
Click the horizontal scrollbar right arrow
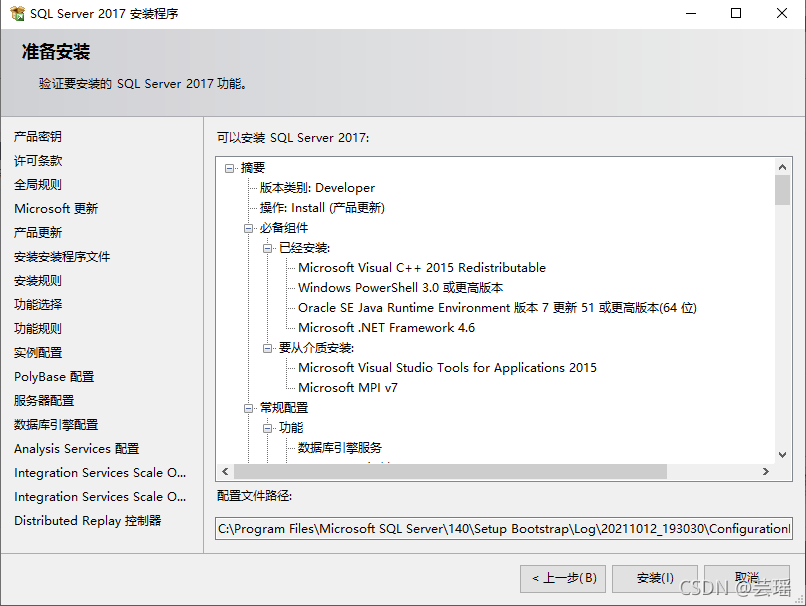pyautogui.click(x=766, y=471)
